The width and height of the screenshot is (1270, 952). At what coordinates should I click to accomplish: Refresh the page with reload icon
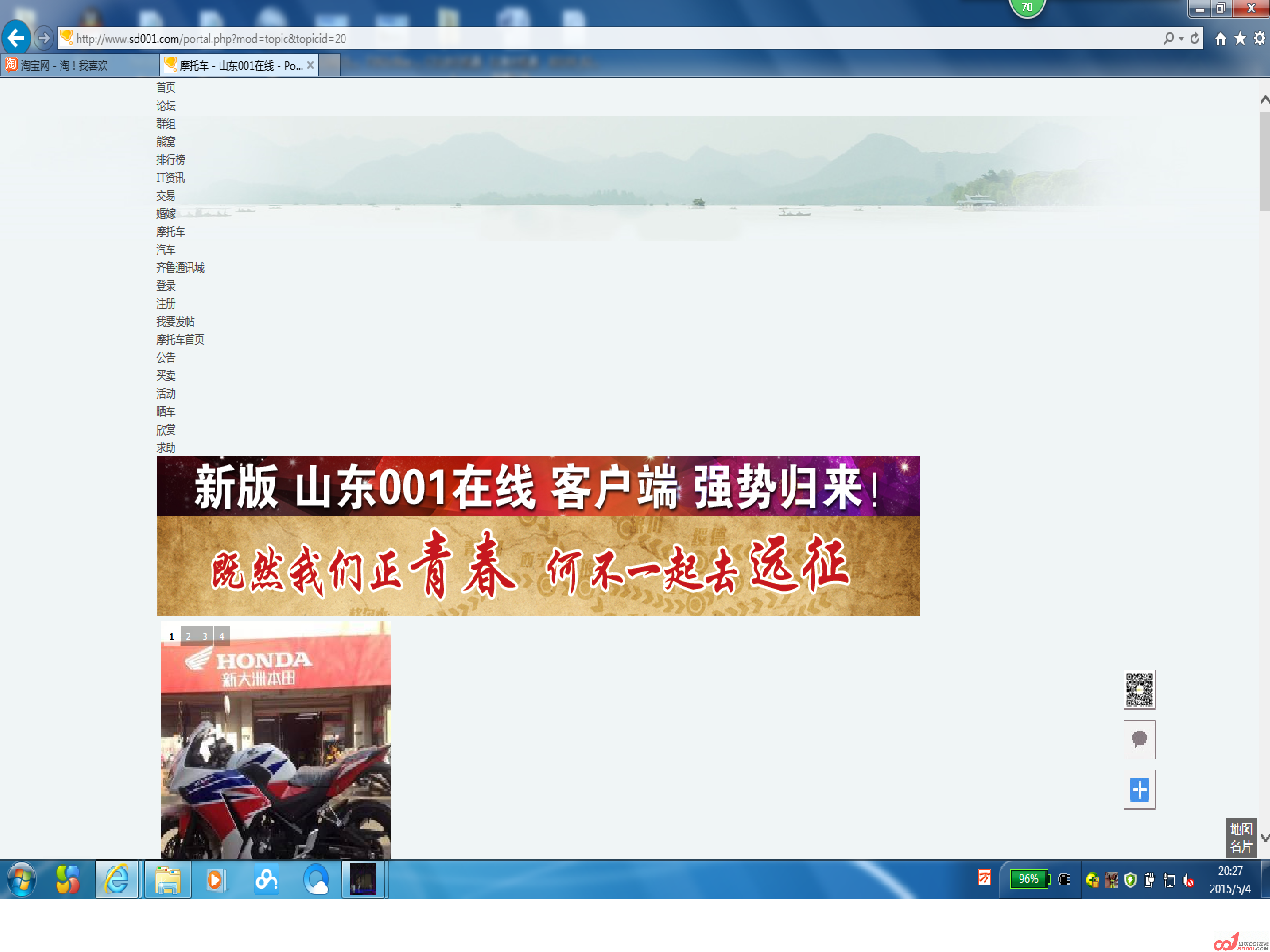point(1194,39)
